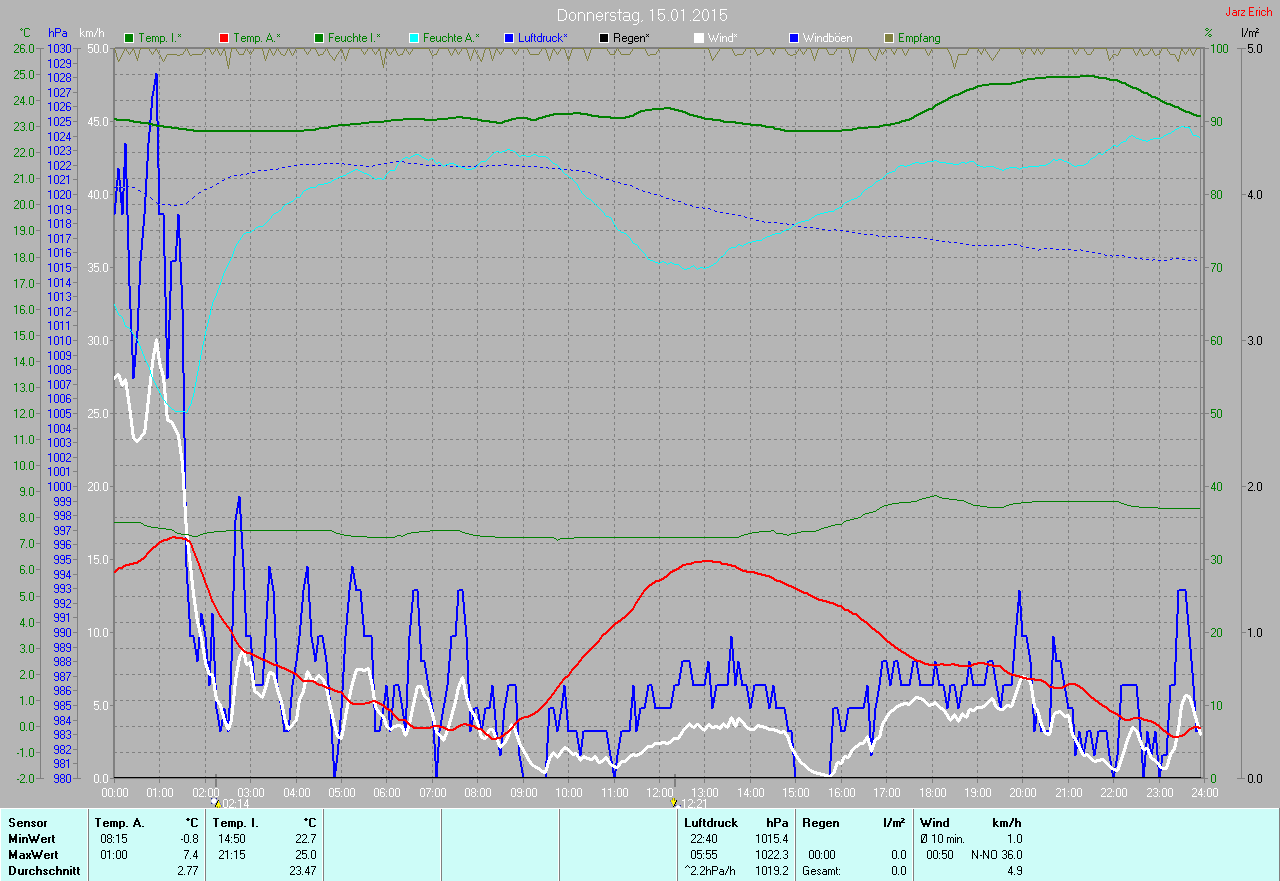Click the '21:15' indoor temperature maximum time
This screenshot has width=1280, height=881.
tap(232, 855)
